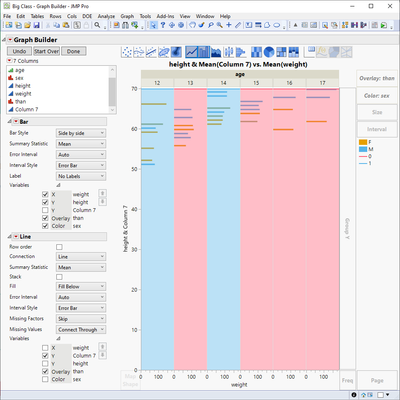Select the Contour element icon
The image size is (400, 400).
click(176, 52)
